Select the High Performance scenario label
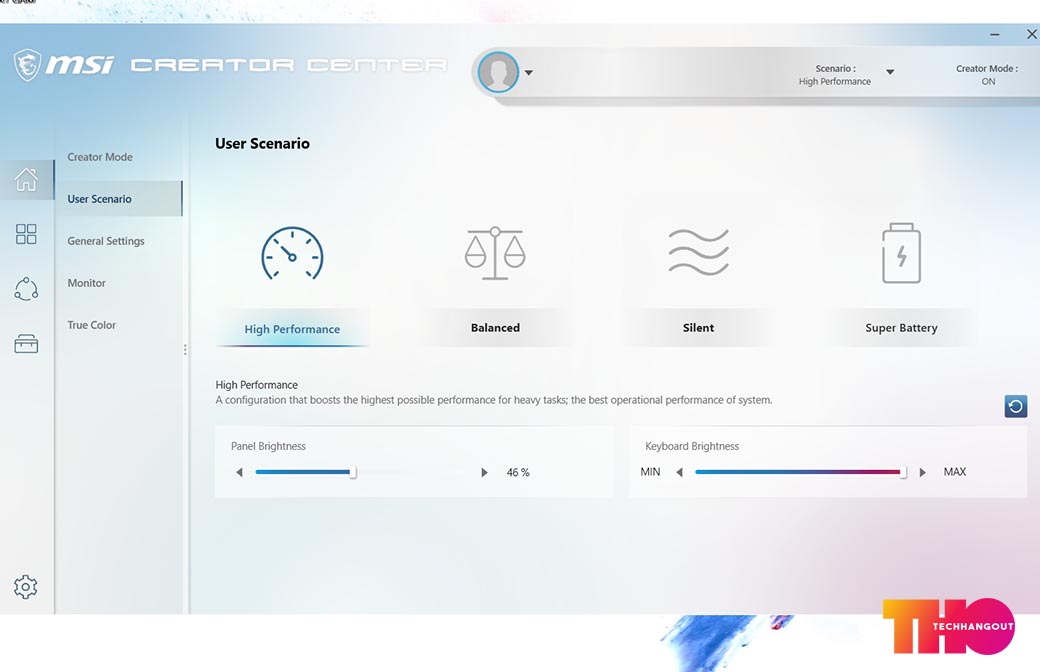 (x=292, y=329)
